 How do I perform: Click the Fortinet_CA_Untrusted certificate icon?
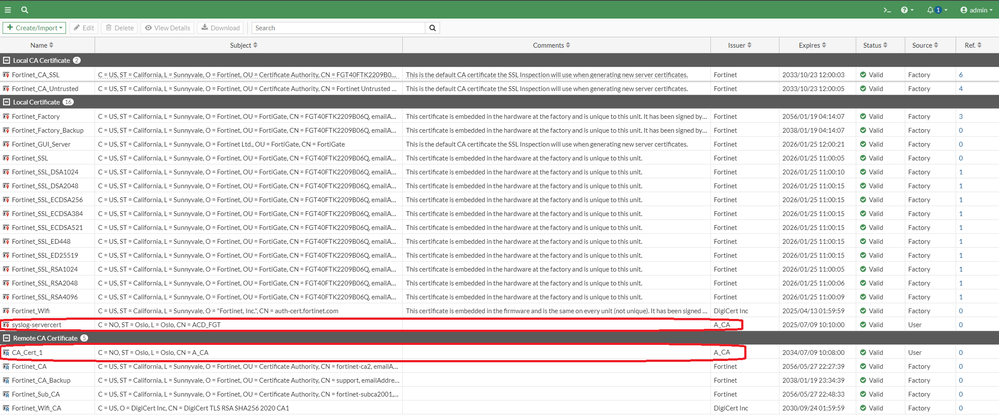6,89
